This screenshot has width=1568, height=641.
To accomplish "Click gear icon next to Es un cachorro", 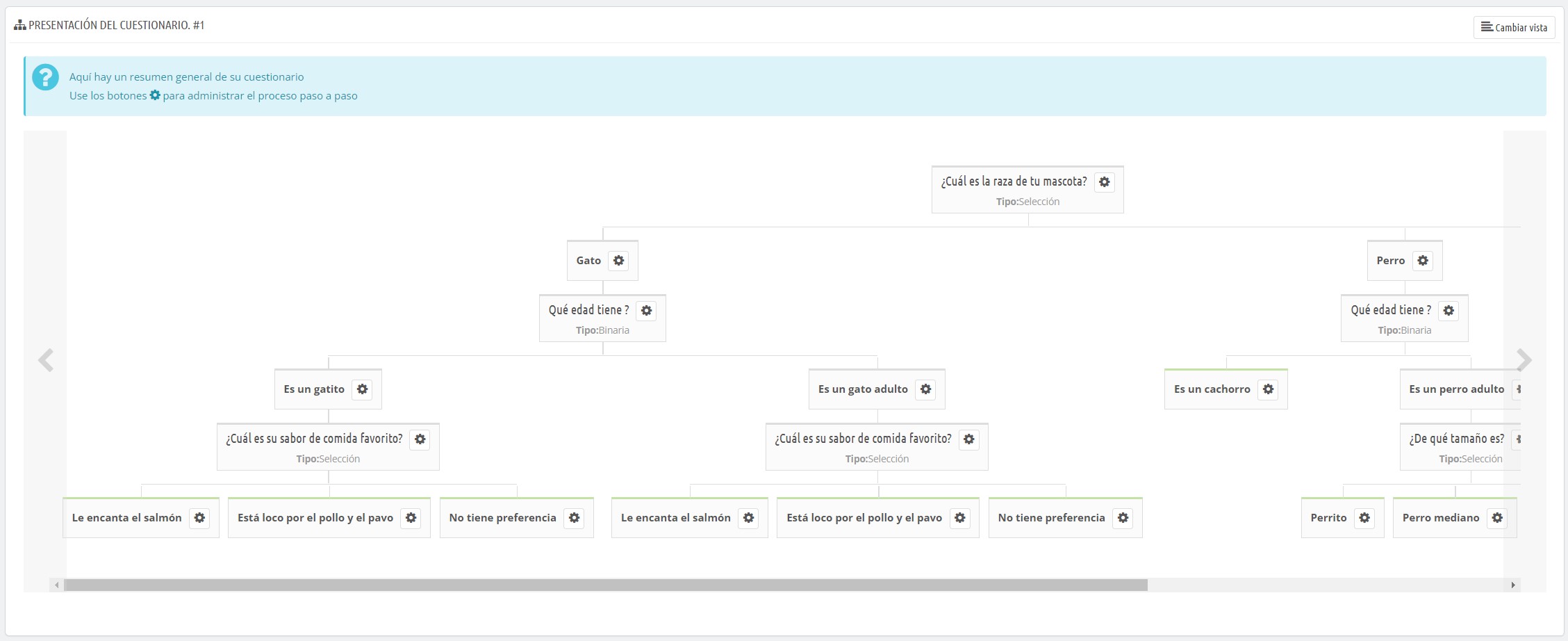I will click(x=1268, y=389).
